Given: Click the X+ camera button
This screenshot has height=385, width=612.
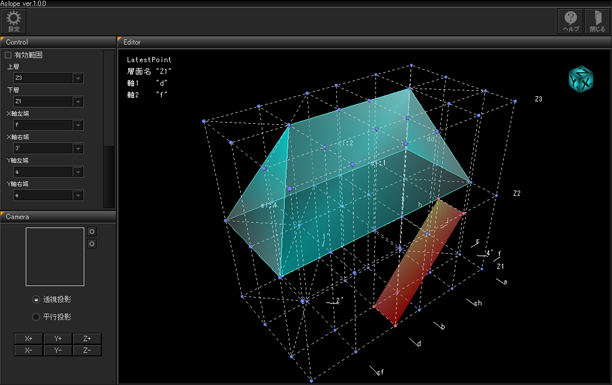Looking at the screenshot, I should tap(28, 339).
